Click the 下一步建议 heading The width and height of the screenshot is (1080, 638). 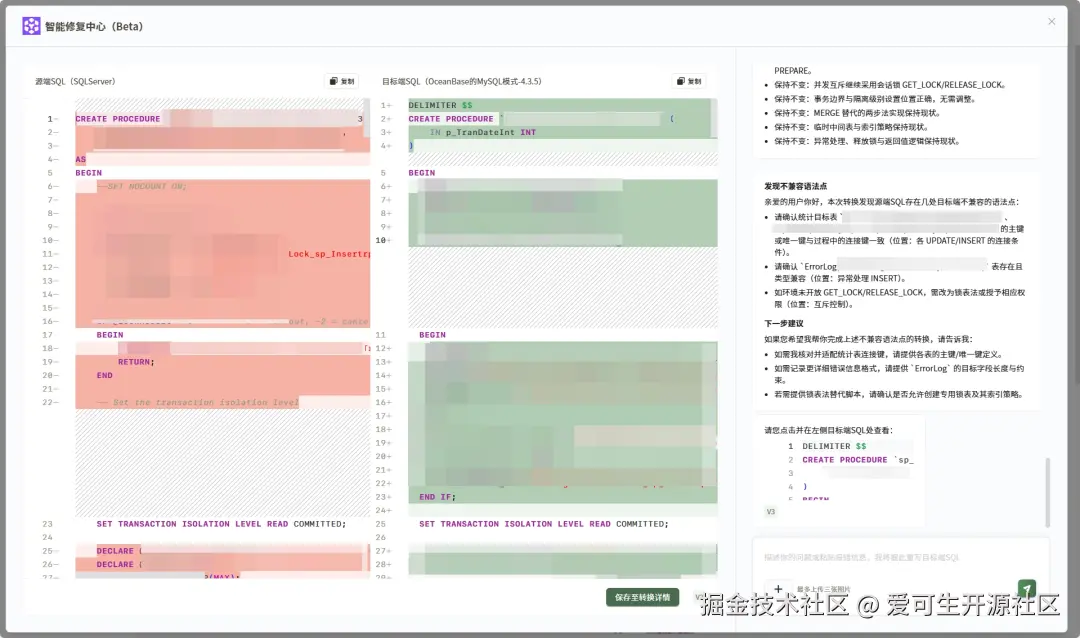point(784,323)
